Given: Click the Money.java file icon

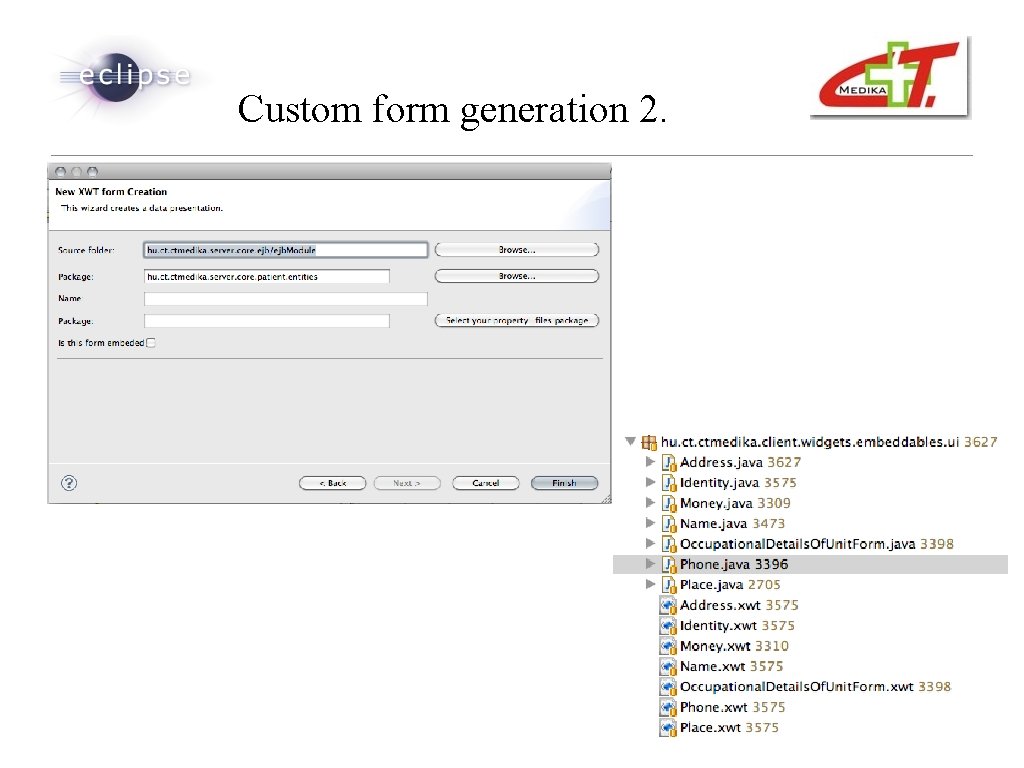Looking at the screenshot, I should click(669, 504).
